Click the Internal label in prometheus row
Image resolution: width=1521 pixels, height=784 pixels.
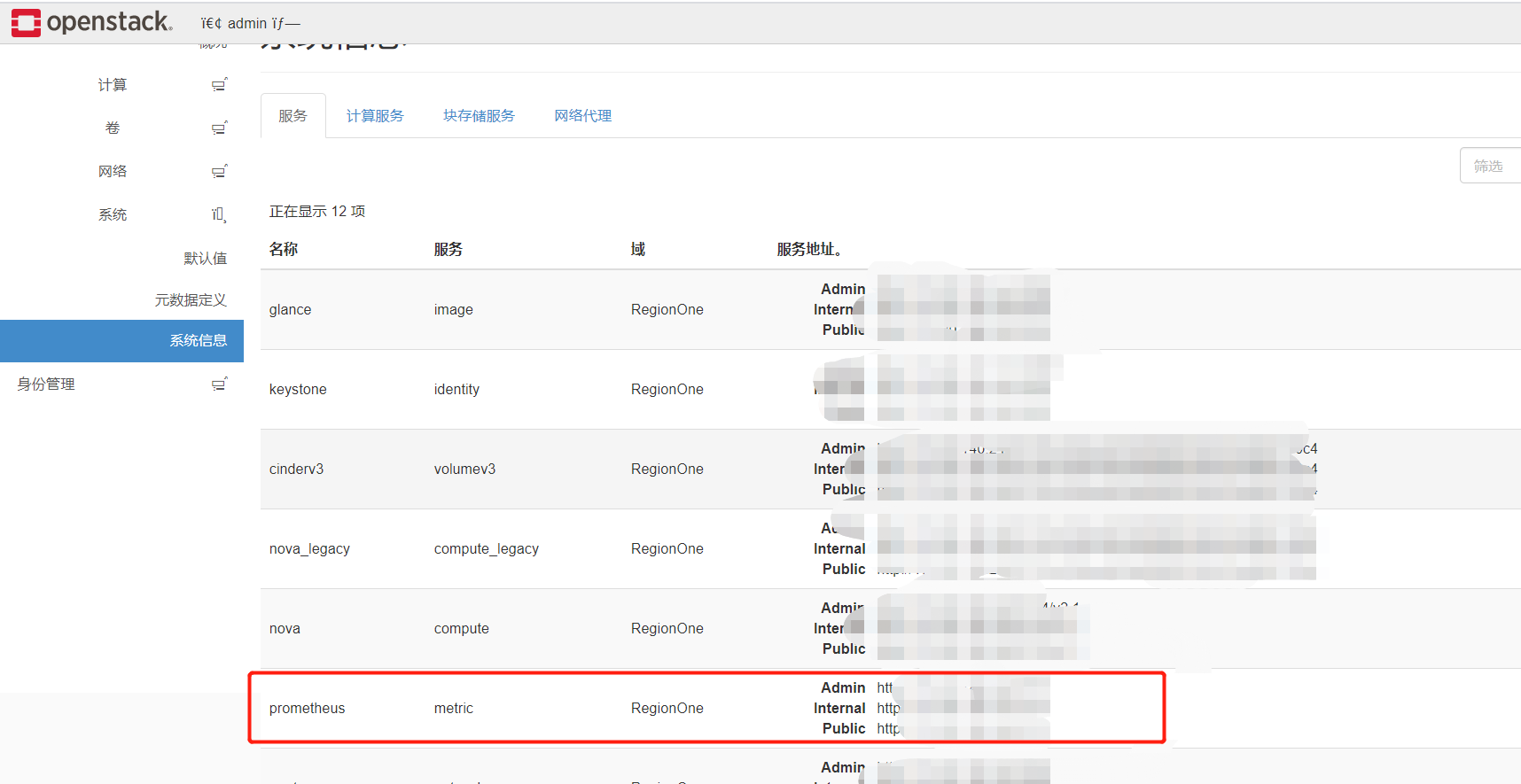pyautogui.click(x=839, y=709)
